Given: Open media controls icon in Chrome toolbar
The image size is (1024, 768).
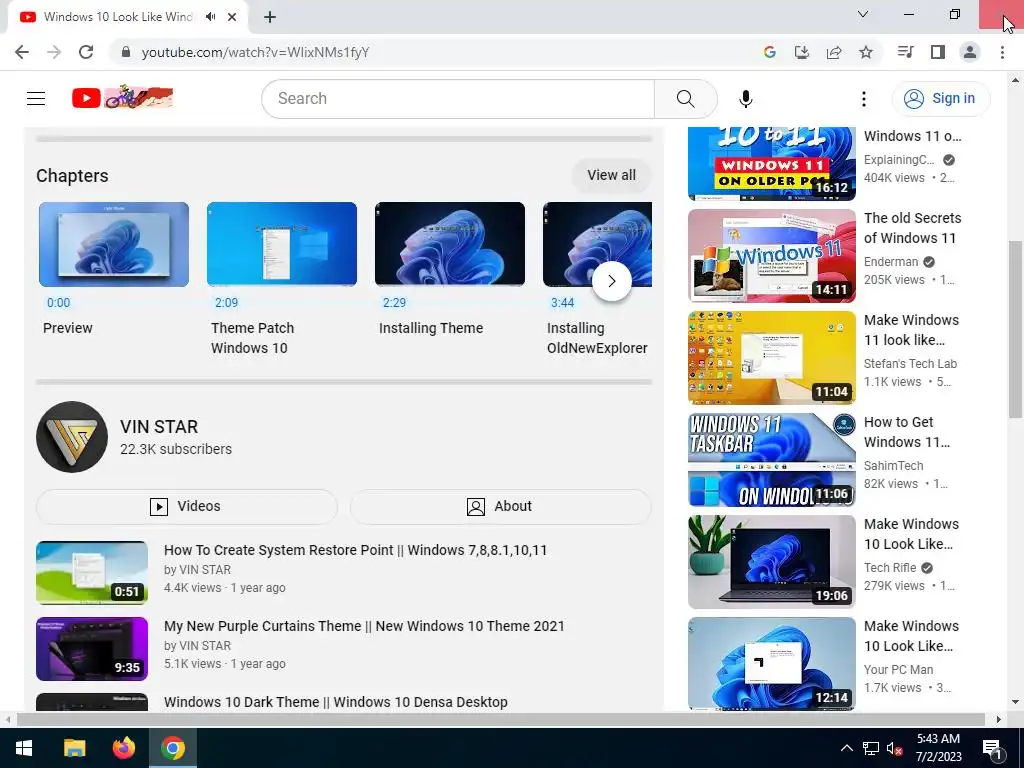Looking at the screenshot, I should 905,52.
